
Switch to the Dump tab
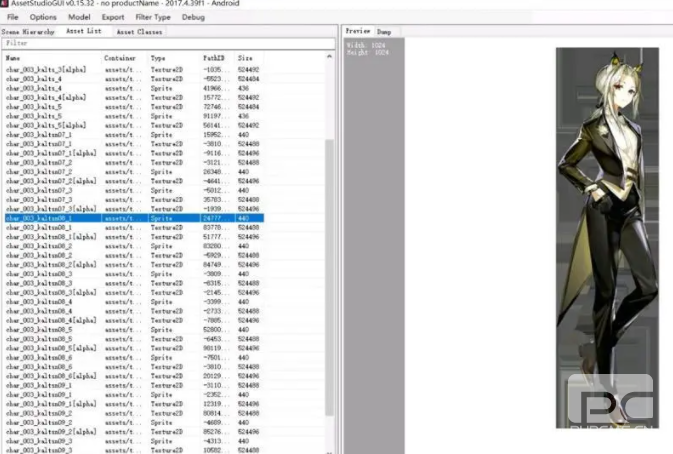click(x=384, y=32)
